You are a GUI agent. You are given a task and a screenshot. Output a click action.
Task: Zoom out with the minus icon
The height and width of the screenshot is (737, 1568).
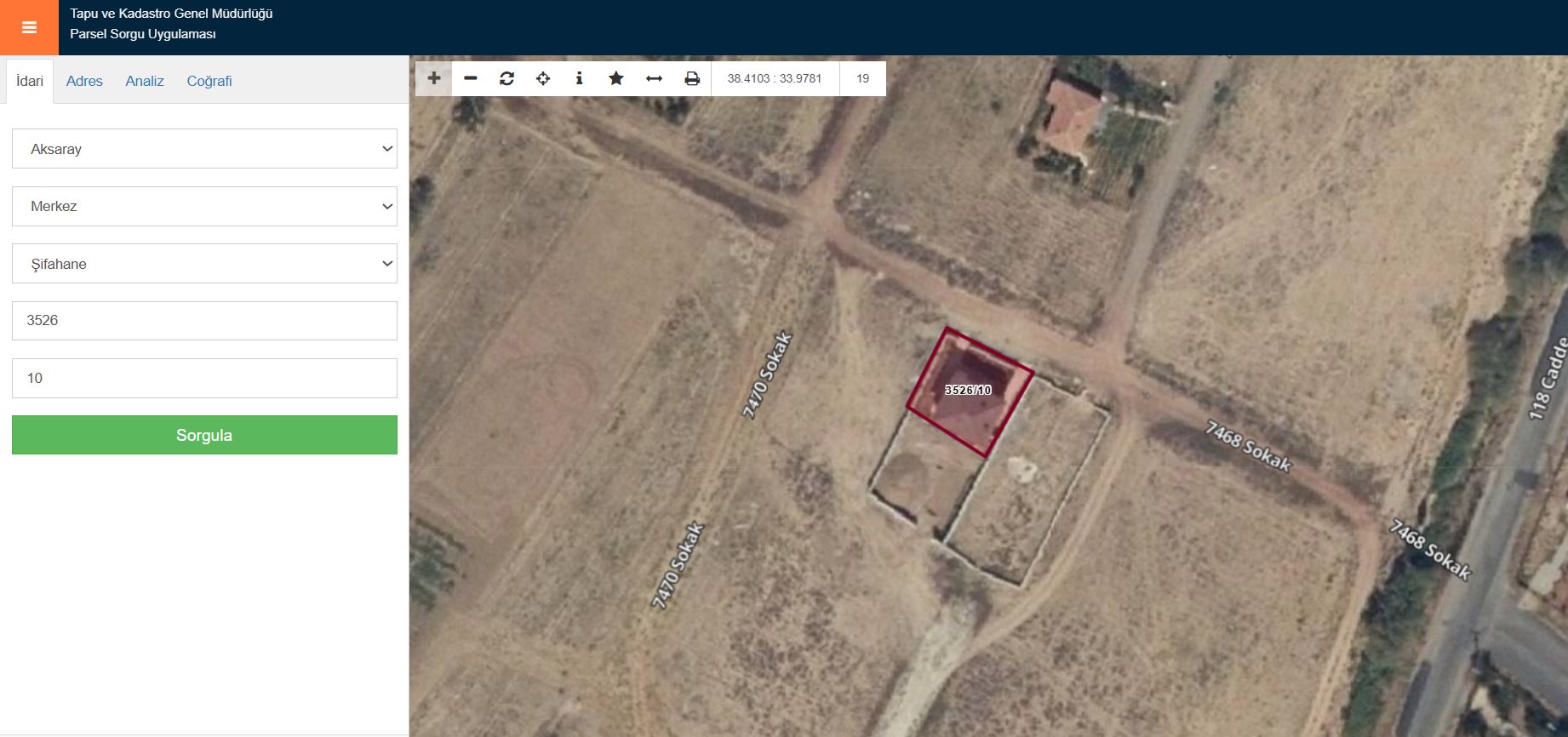tap(470, 78)
